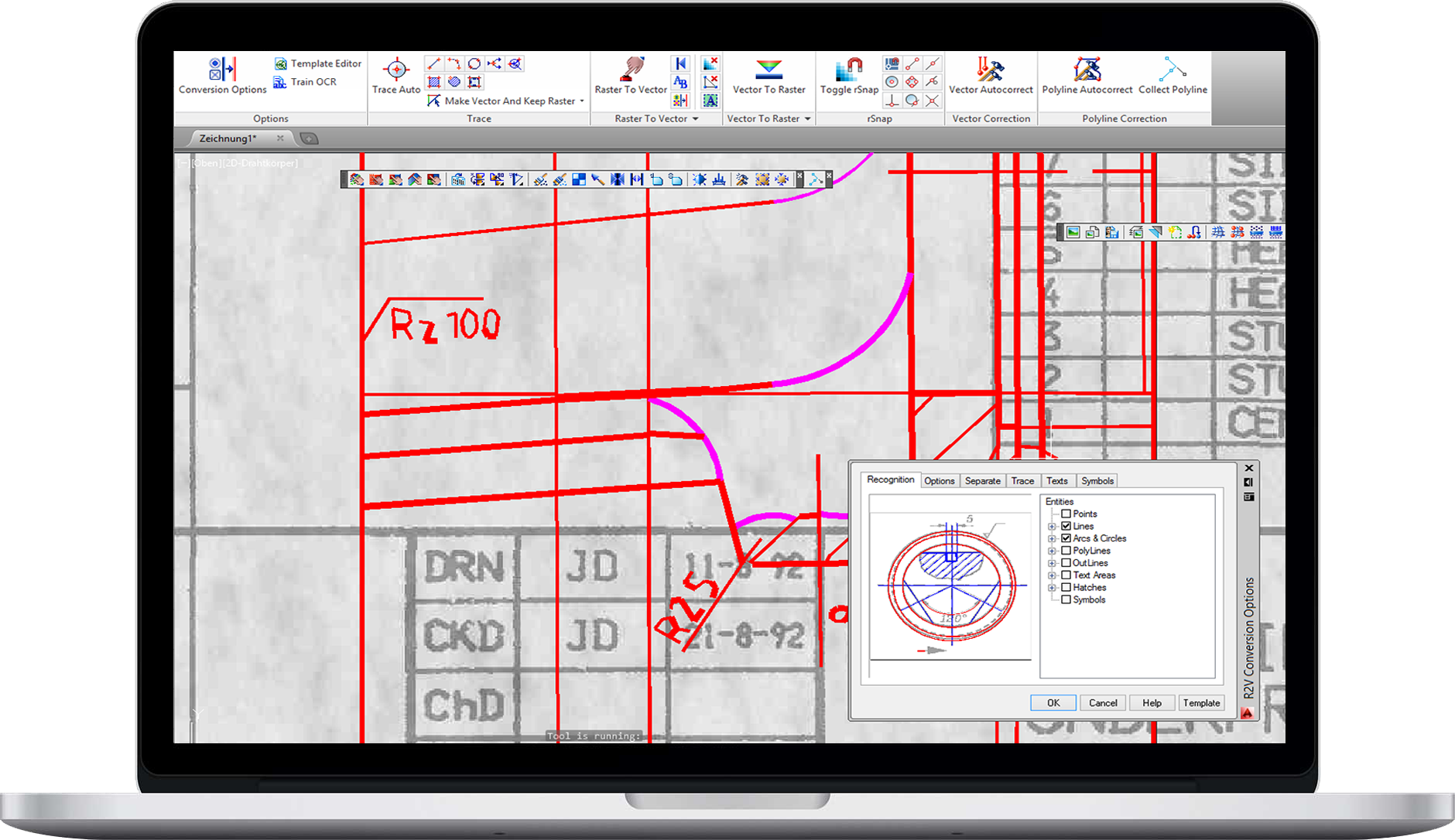Enable the Hatches entity checkbox
This screenshot has height=840, width=1455.
1066,587
